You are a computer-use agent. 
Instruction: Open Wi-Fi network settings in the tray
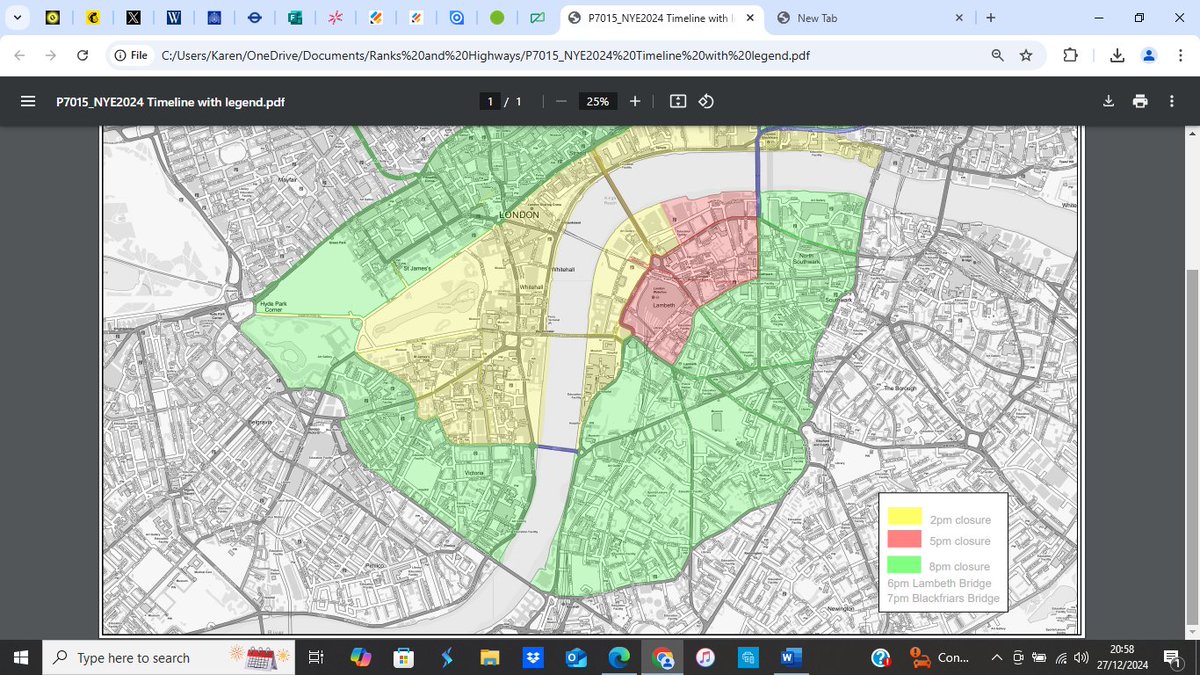point(1062,657)
